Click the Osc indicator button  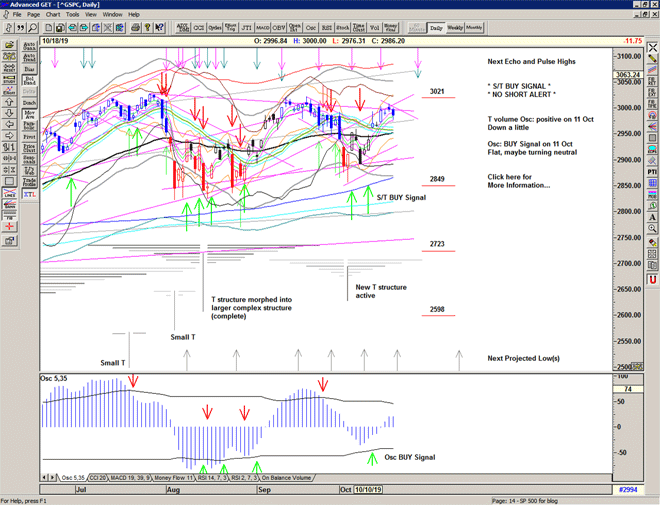pos(311,28)
